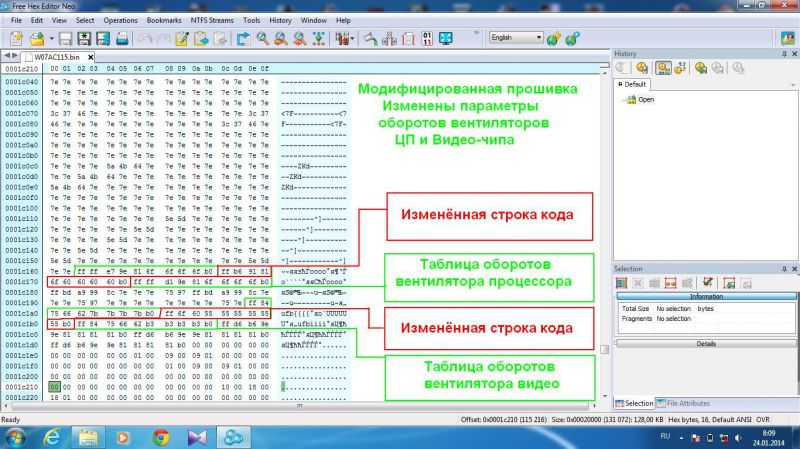Open the Window menu
Screen dimensions: 800x449
pyautogui.click(x=313, y=20)
